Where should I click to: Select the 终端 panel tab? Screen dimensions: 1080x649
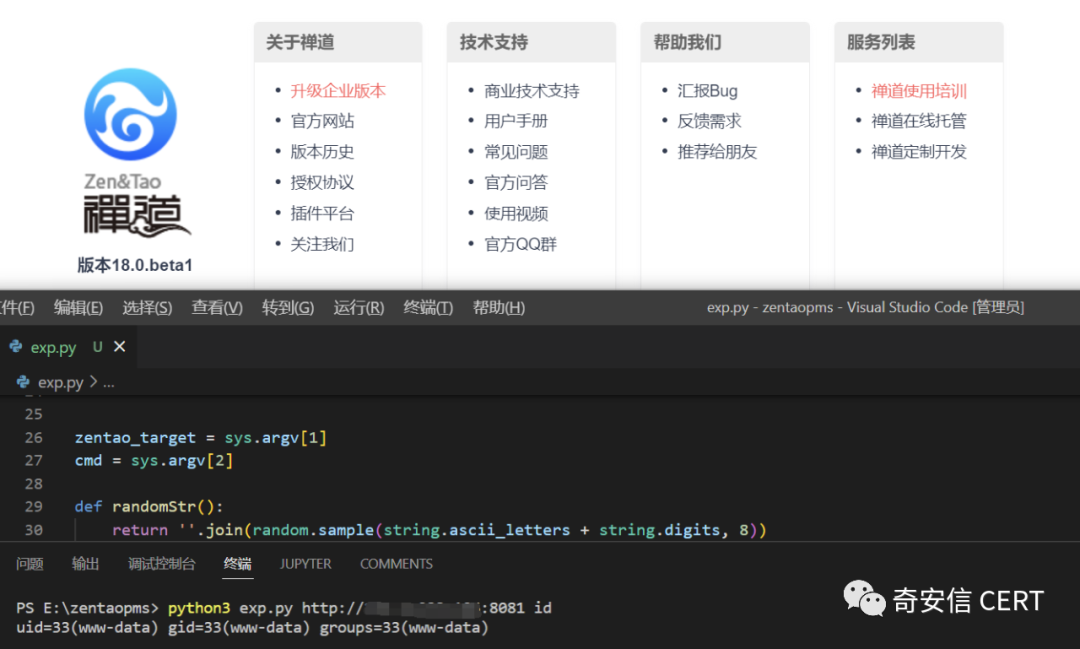click(x=238, y=564)
